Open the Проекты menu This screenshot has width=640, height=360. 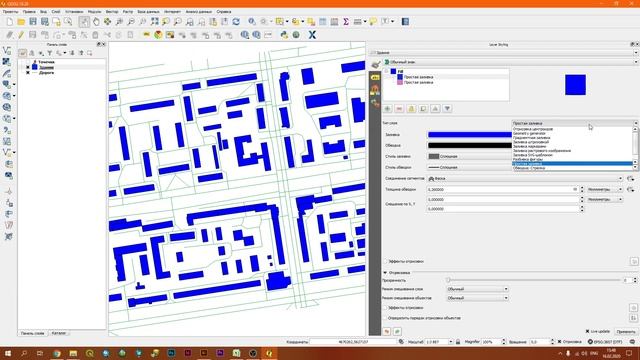pos(10,12)
